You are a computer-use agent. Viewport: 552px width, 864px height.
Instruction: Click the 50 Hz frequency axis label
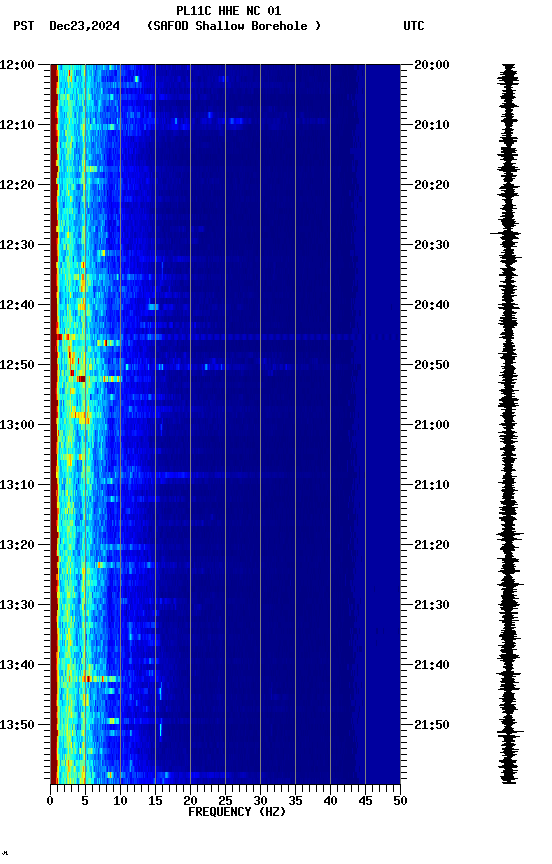[x=400, y=801]
